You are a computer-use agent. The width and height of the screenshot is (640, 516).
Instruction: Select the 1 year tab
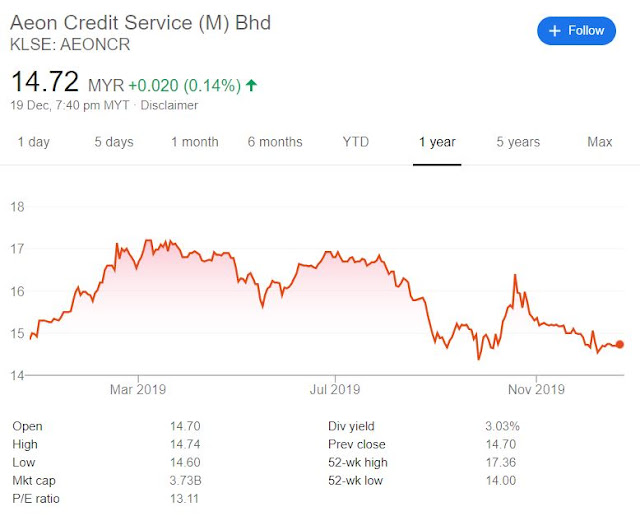click(x=437, y=142)
